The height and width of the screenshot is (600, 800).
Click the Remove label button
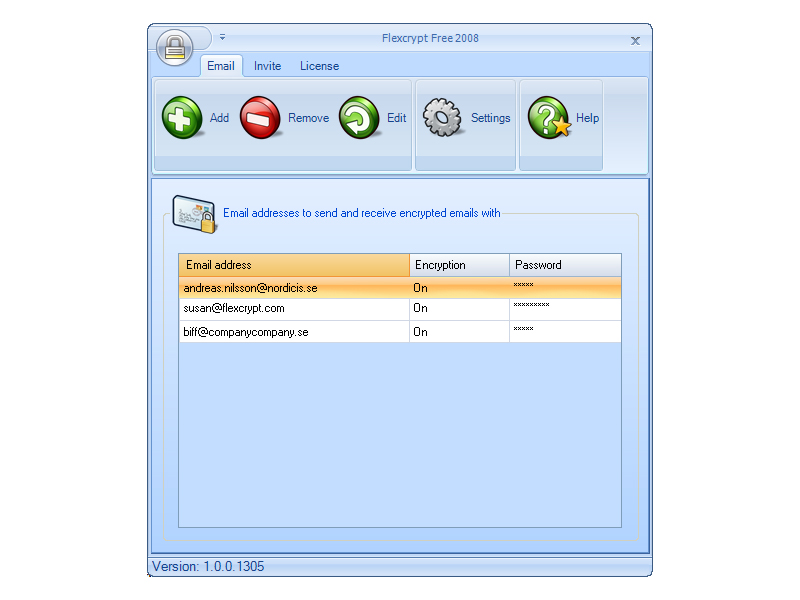click(x=309, y=118)
